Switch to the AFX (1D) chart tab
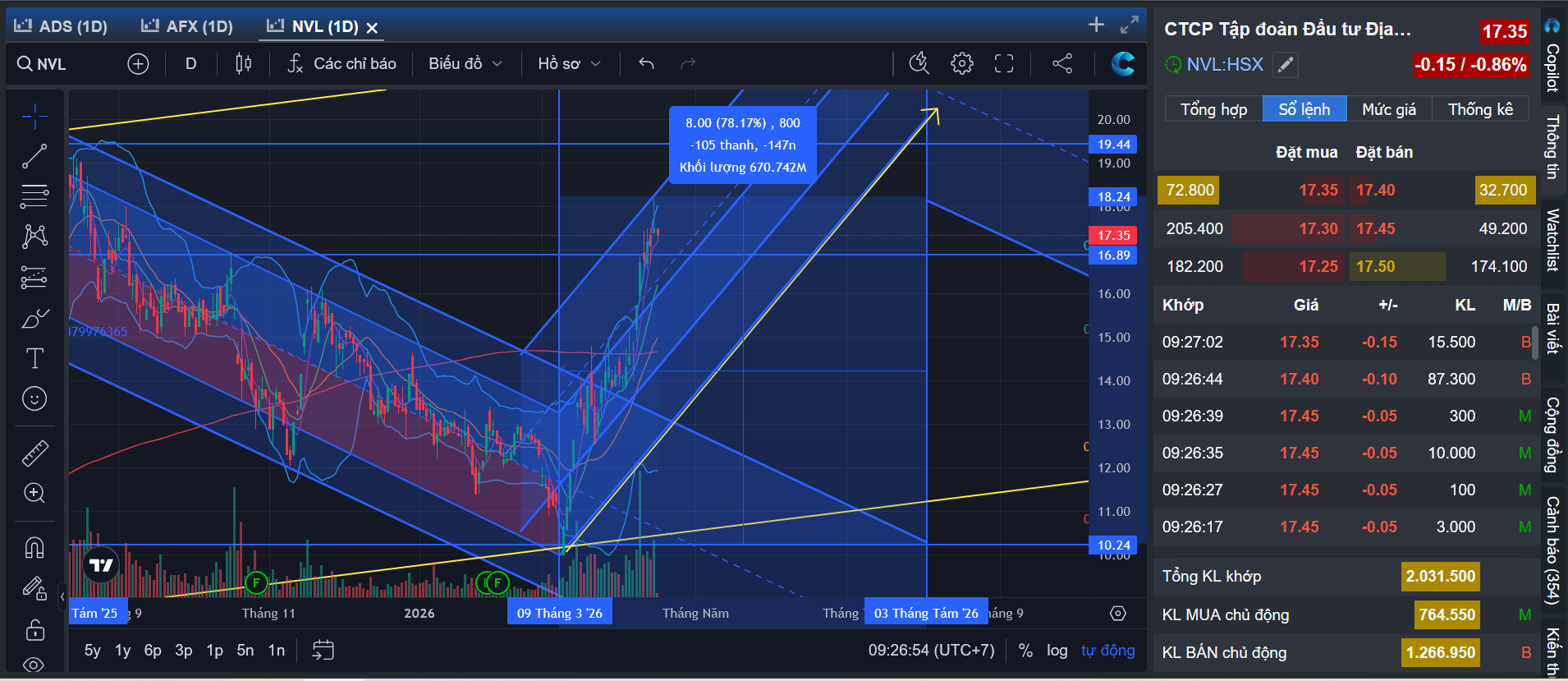The width and height of the screenshot is (1568, 681). coord(187,26)
